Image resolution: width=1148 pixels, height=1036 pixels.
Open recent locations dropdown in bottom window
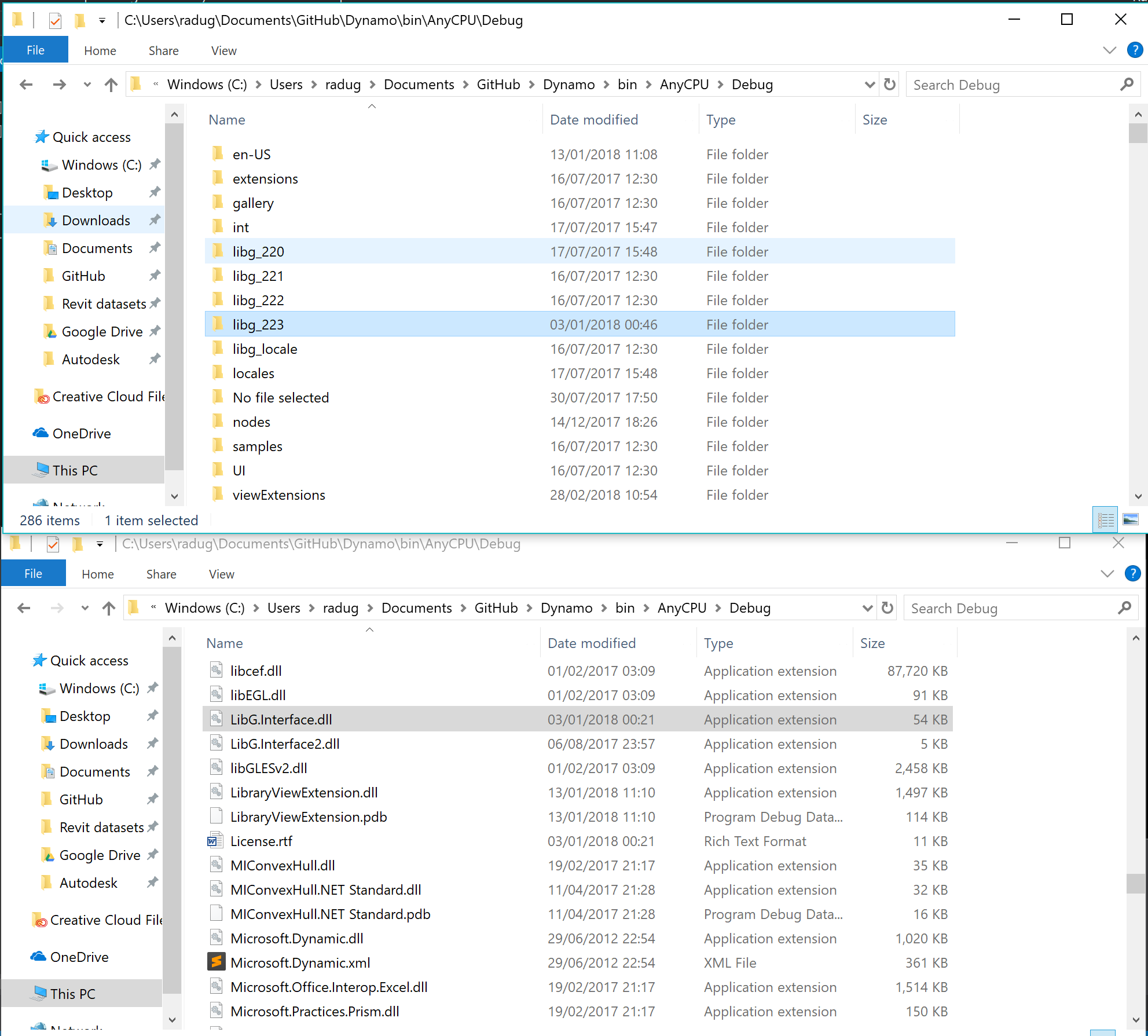(x=85, y=609)
